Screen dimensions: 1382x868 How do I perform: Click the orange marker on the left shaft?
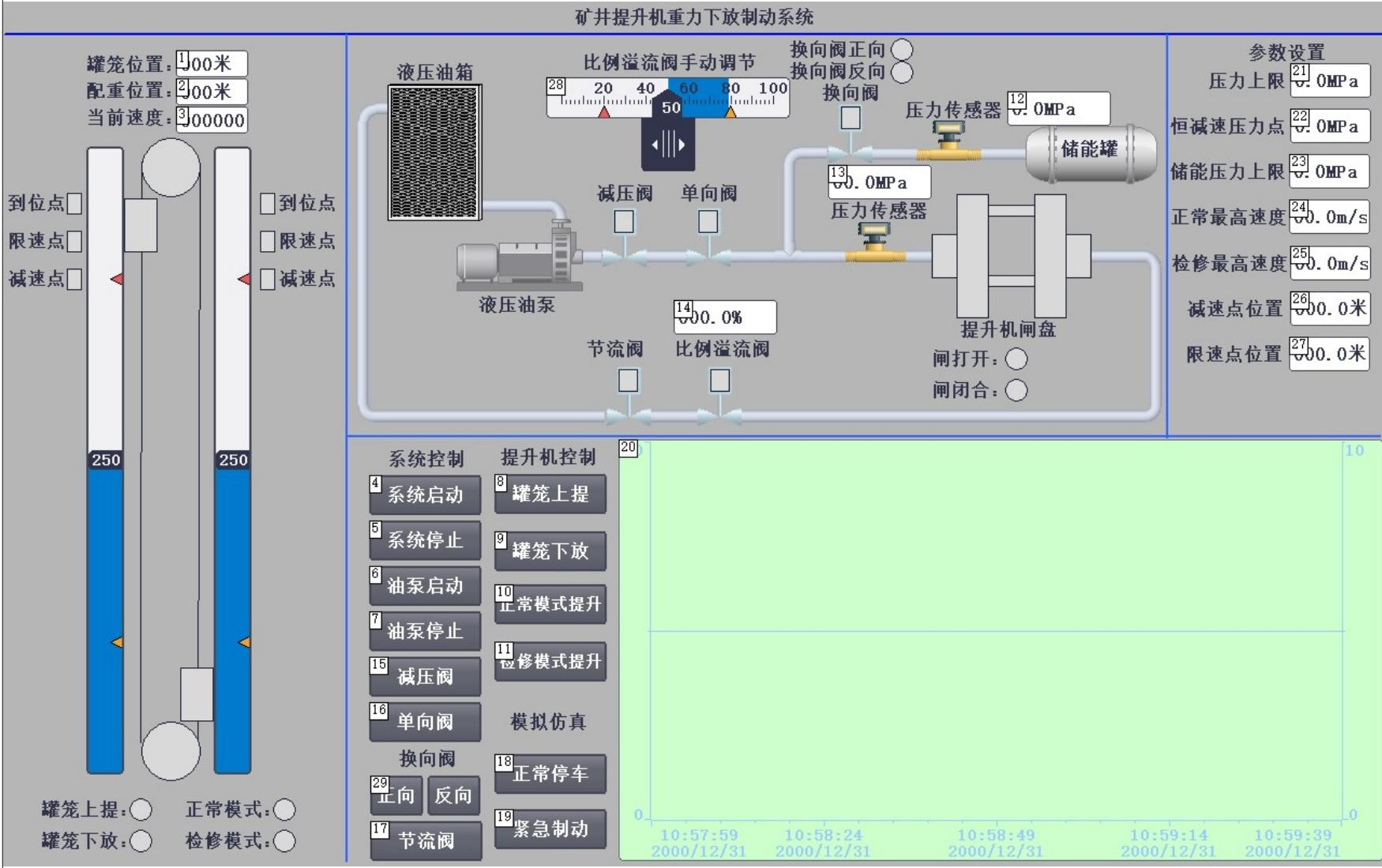pos(117,642)
